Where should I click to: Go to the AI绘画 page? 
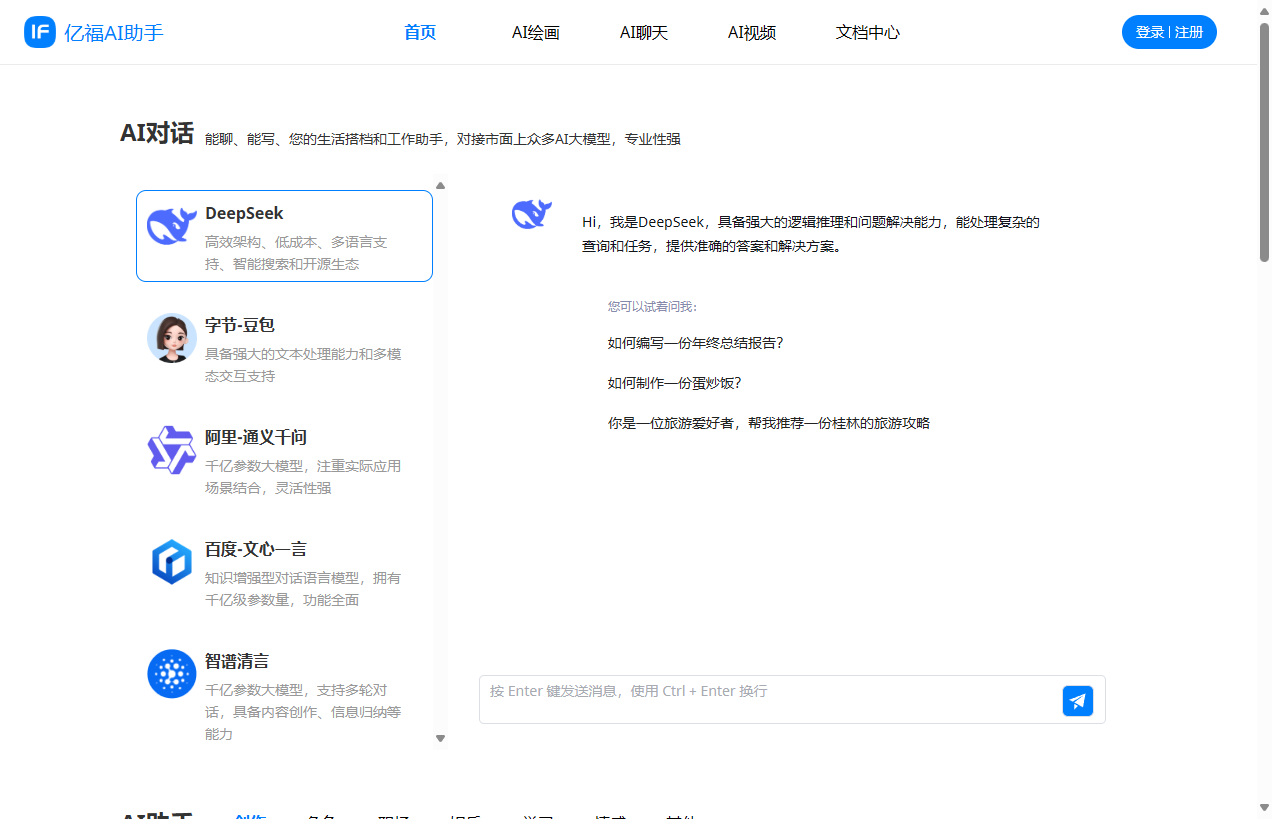tap(535, 32)
